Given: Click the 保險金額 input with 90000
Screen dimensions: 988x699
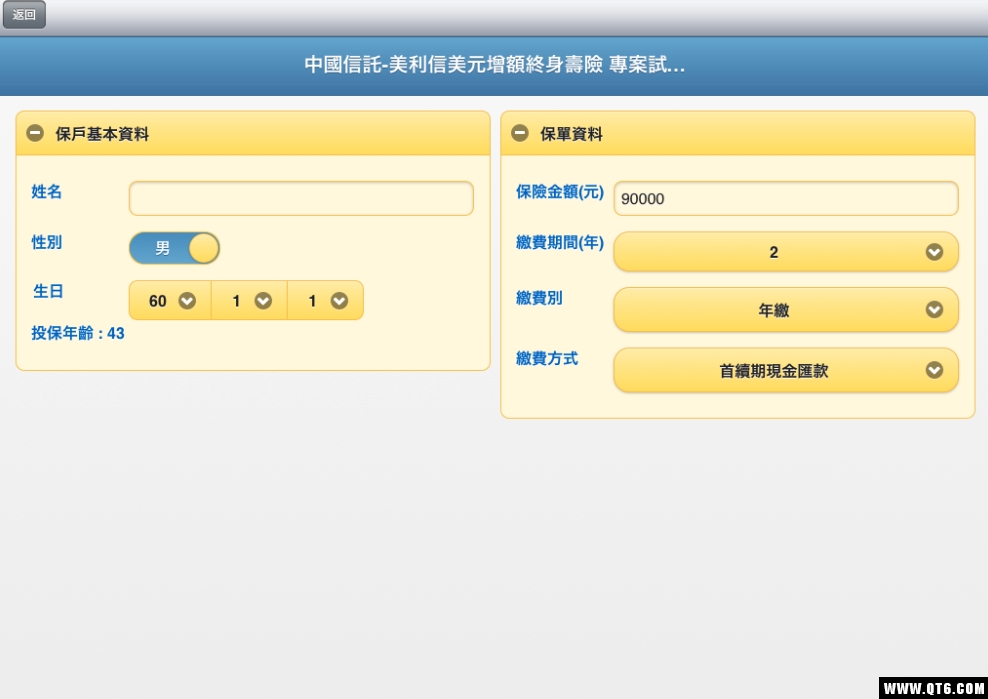Looking at the screenshot, I should [x=786, y=199].
